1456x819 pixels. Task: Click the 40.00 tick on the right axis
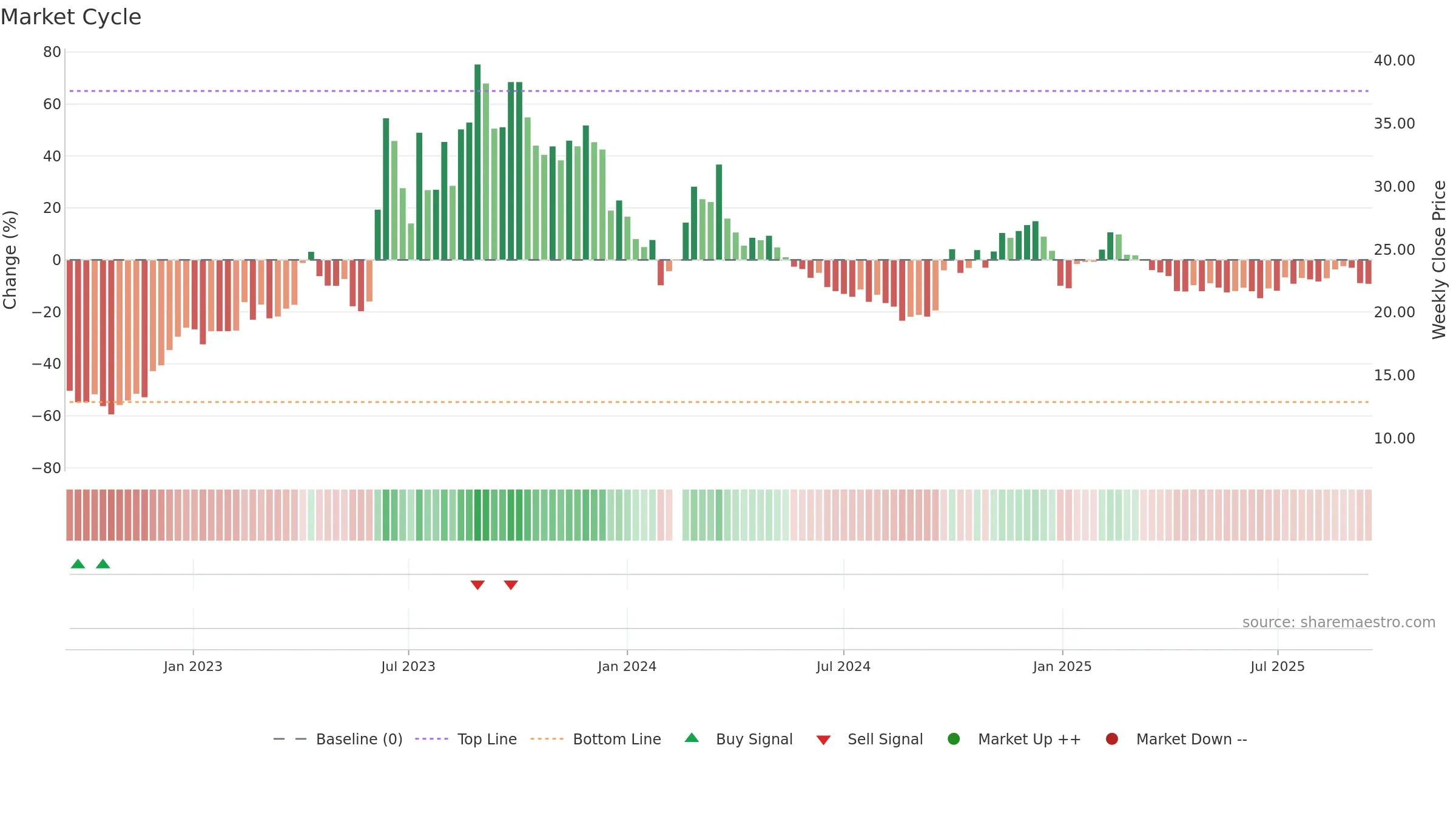[x=1394, y=61]
